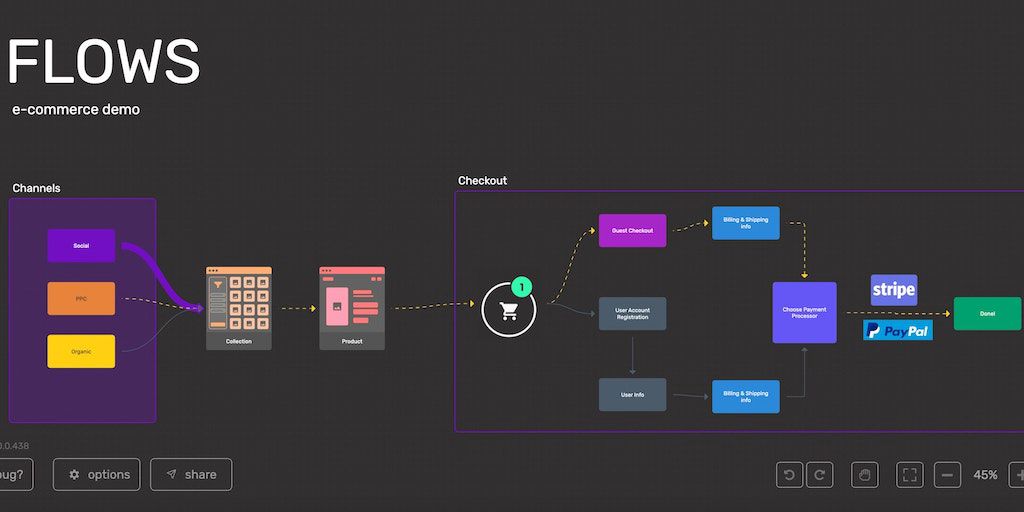
Task: Select the Guest Checkout node
Action: [633, 231]
